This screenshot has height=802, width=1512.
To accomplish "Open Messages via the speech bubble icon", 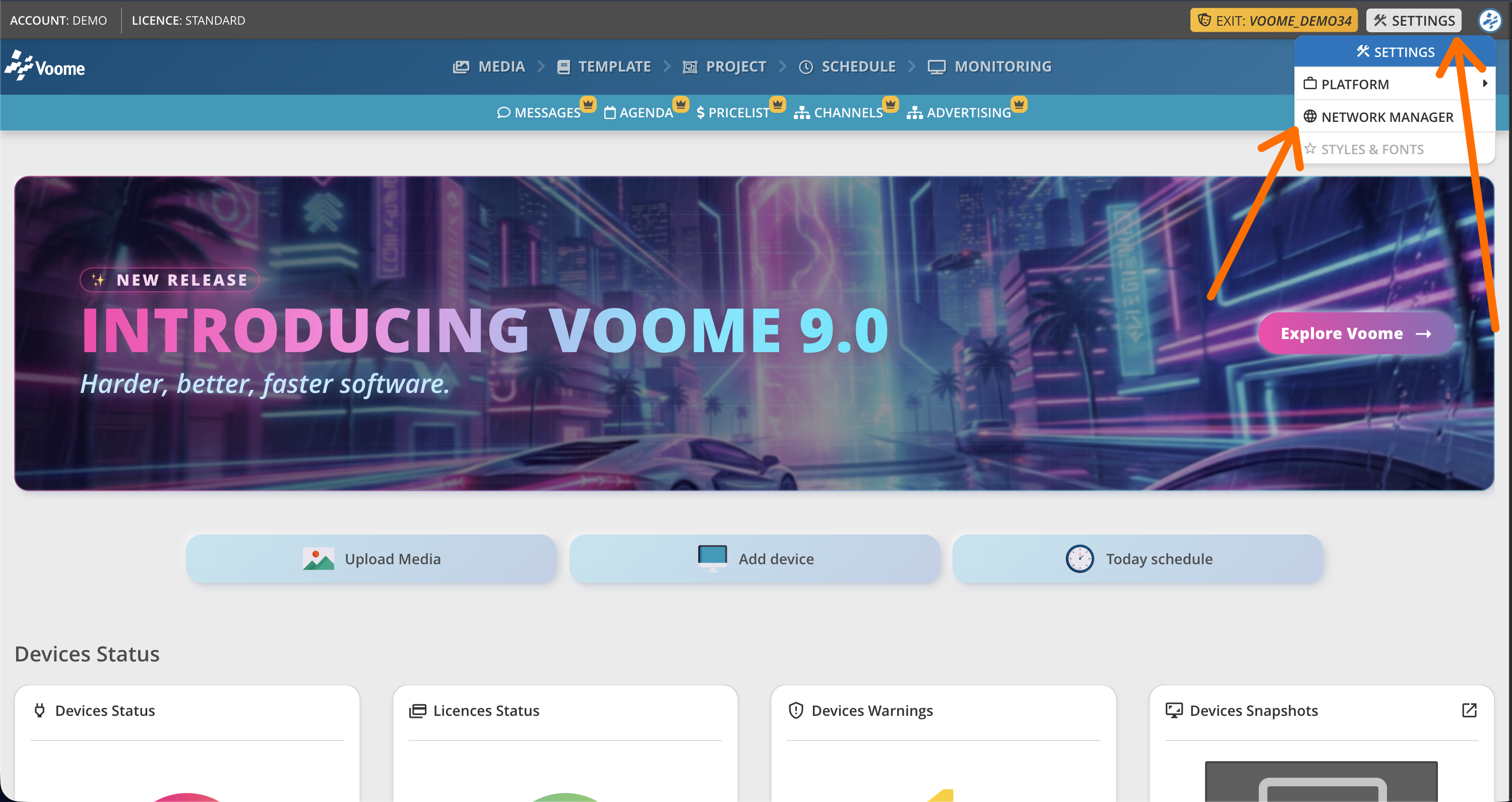I will (503, 113).
